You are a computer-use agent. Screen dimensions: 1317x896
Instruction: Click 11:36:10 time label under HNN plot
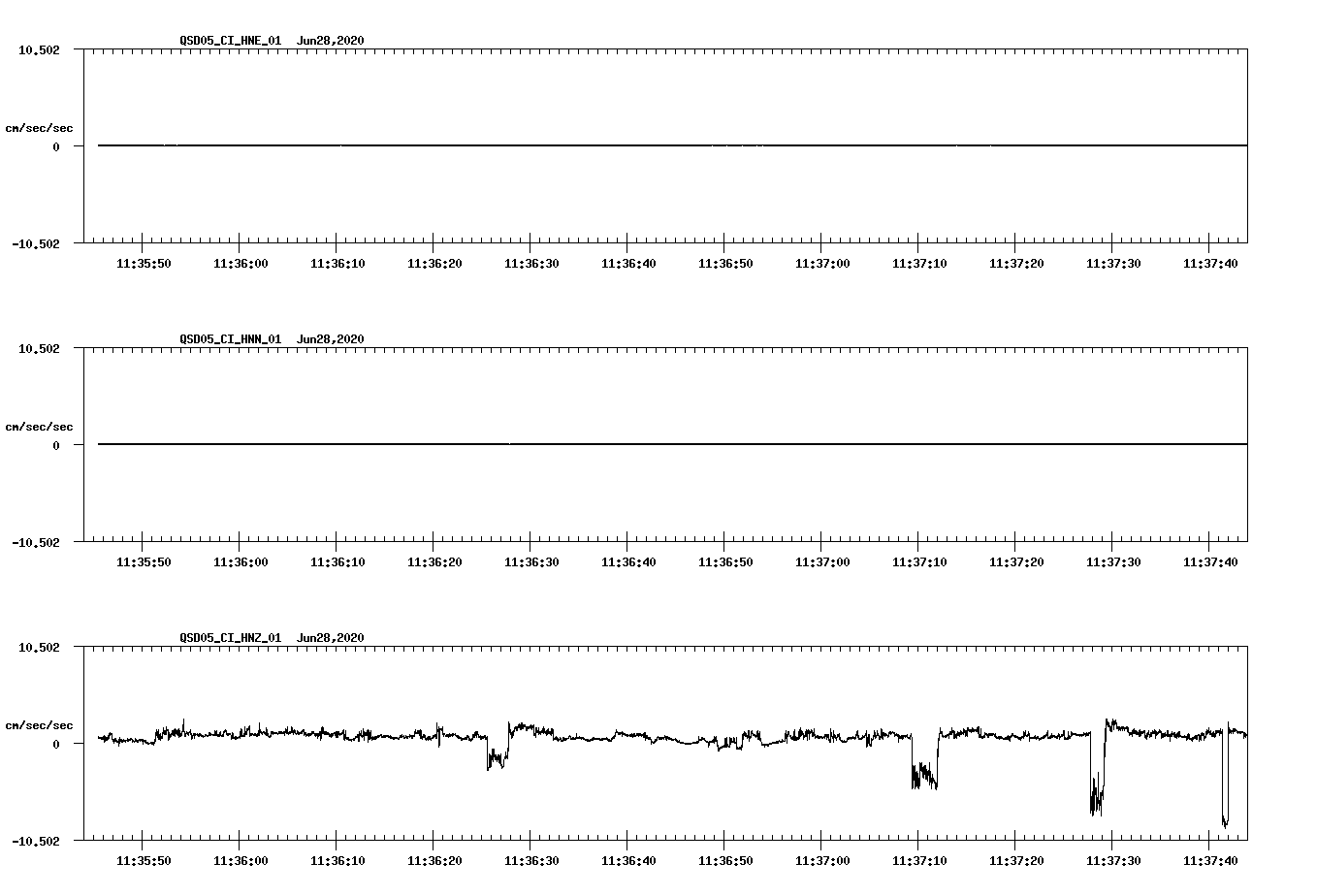point(337,562)
